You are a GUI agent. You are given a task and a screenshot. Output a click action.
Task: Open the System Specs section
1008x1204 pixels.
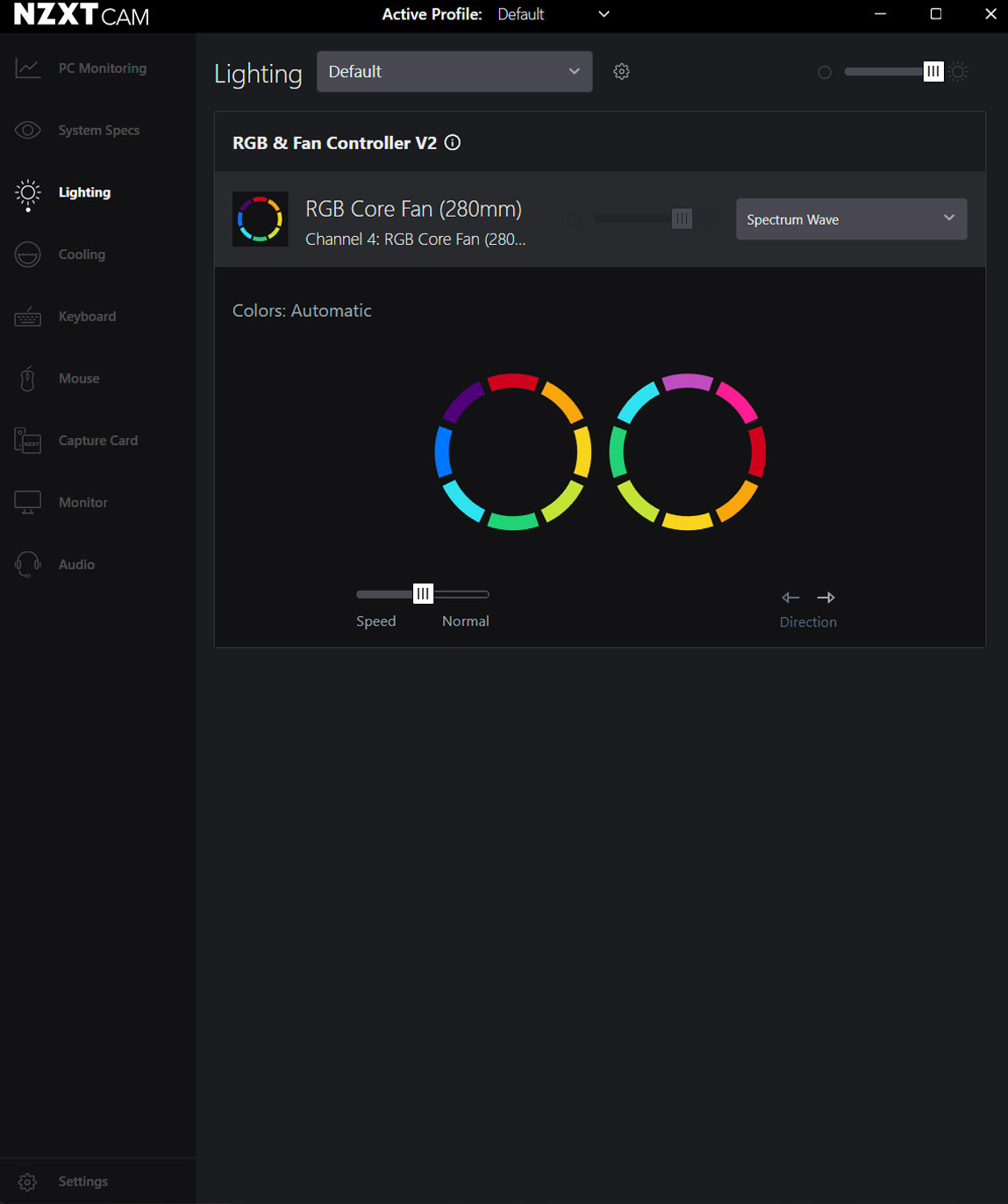[x=98, y=131]
